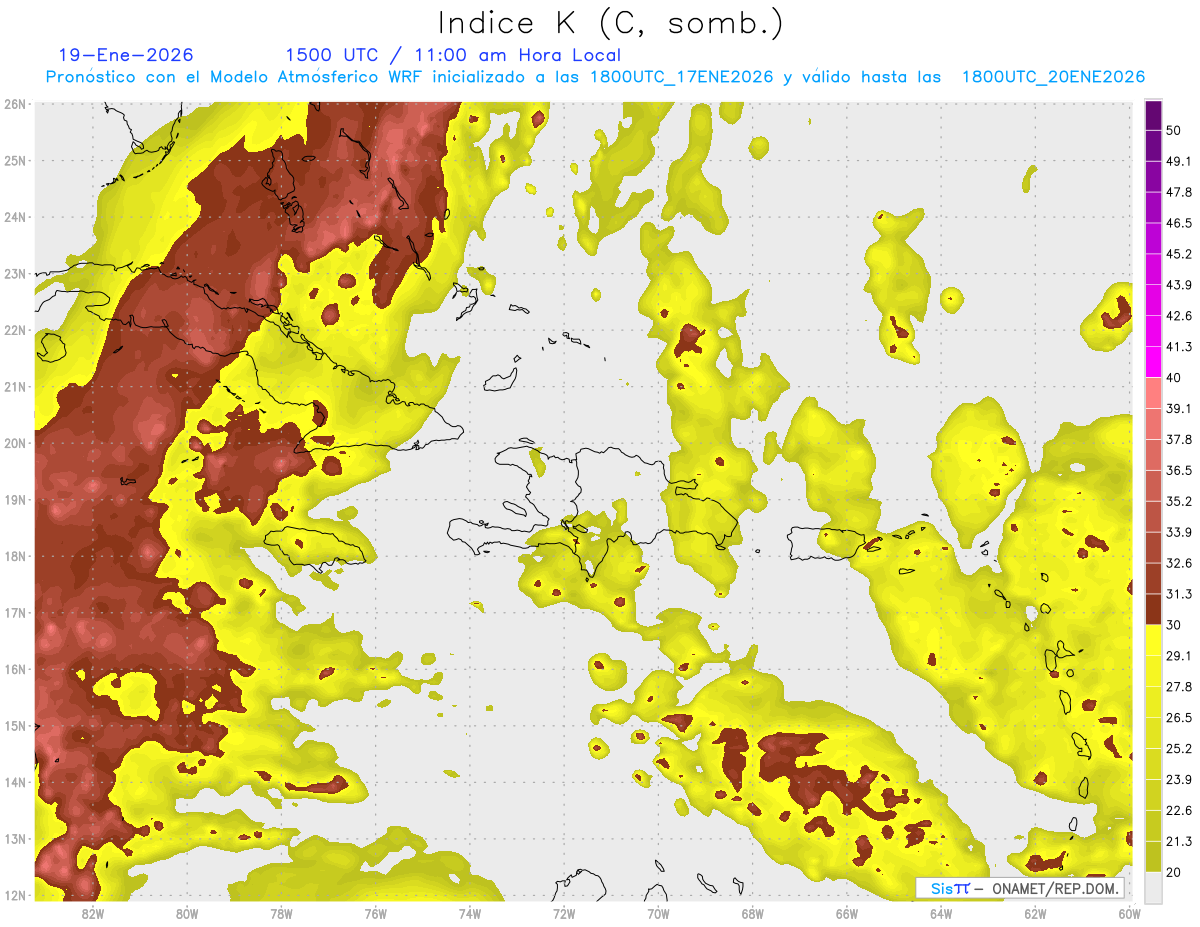This screenshot has height=927, width=1200.
Task: Click the longitude label "68W"
Action: tap(753, 913)
